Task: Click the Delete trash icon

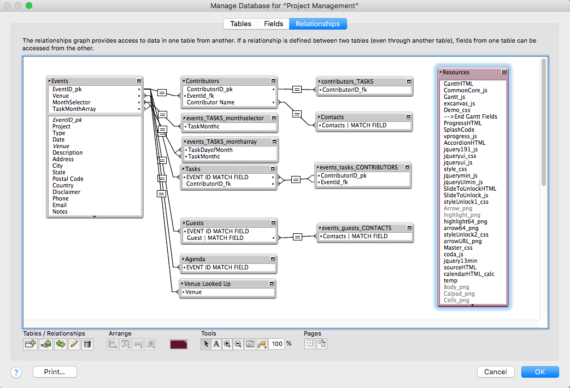Action: pos(87,344)
